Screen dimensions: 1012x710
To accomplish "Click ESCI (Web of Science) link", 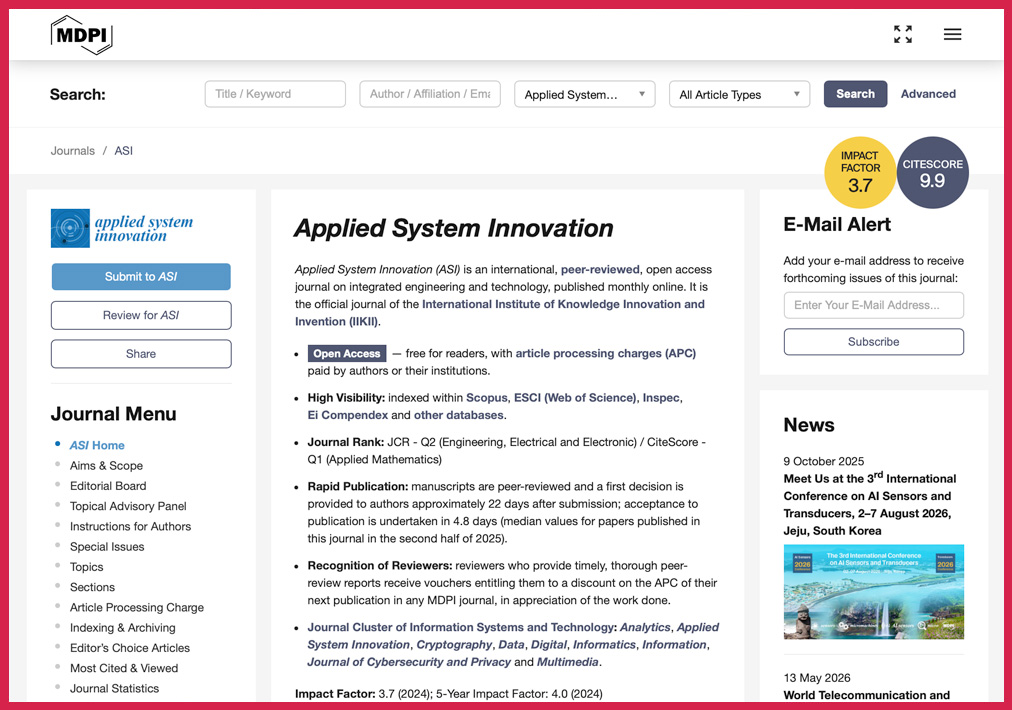I will click(575, 398).
